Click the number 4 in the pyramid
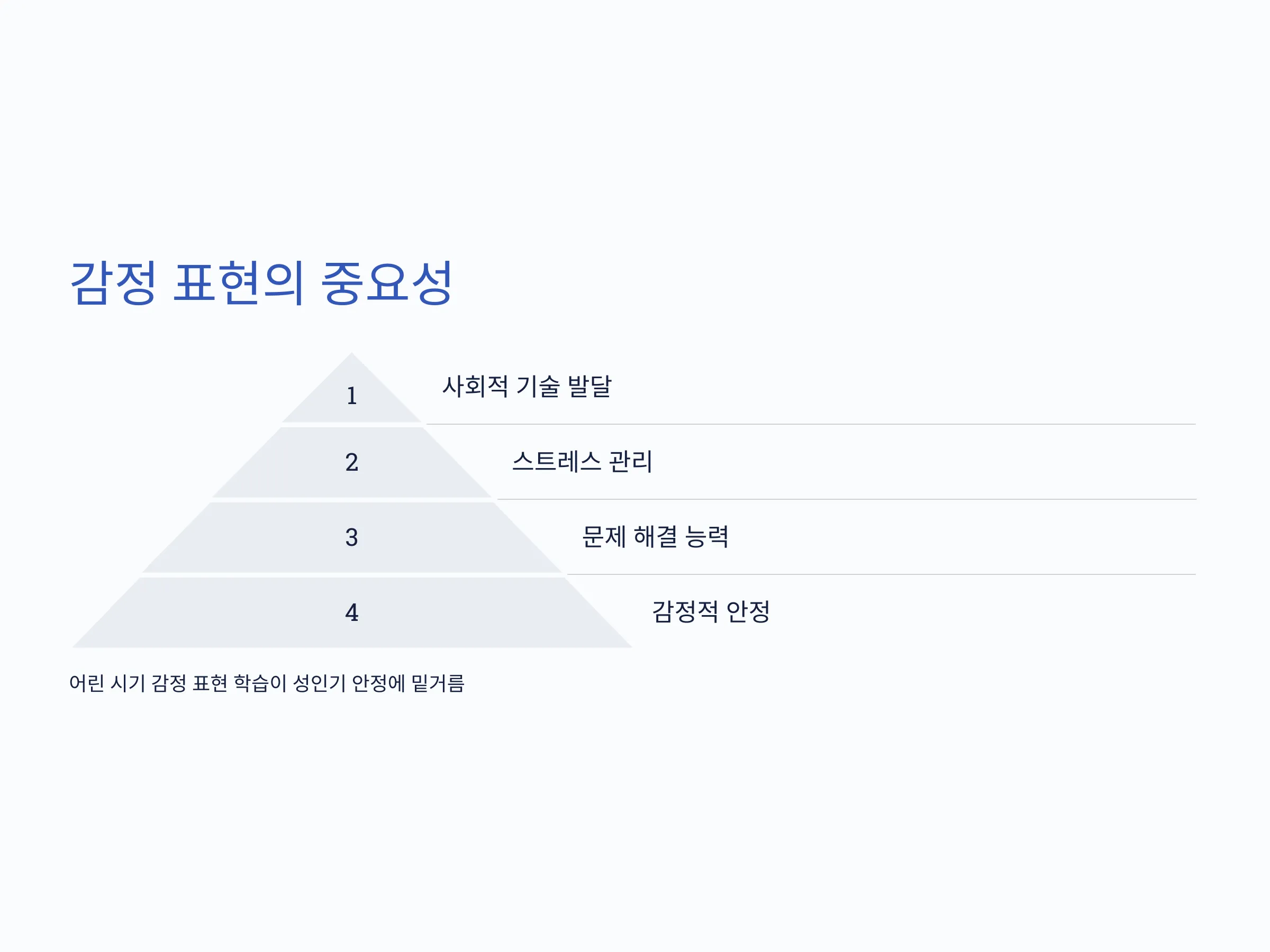The image size is (1270, 952). tap(352, 613)
